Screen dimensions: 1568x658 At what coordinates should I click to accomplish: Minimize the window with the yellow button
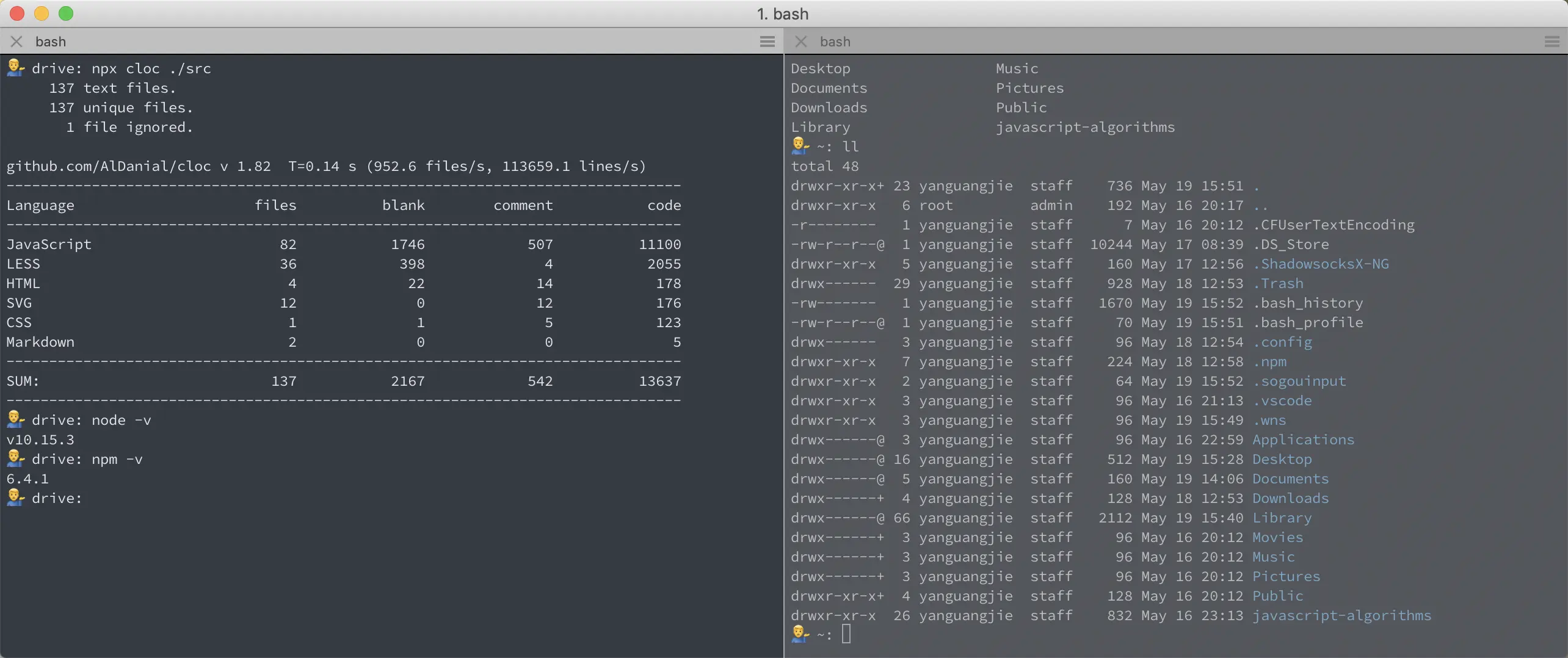coord(42,13)
